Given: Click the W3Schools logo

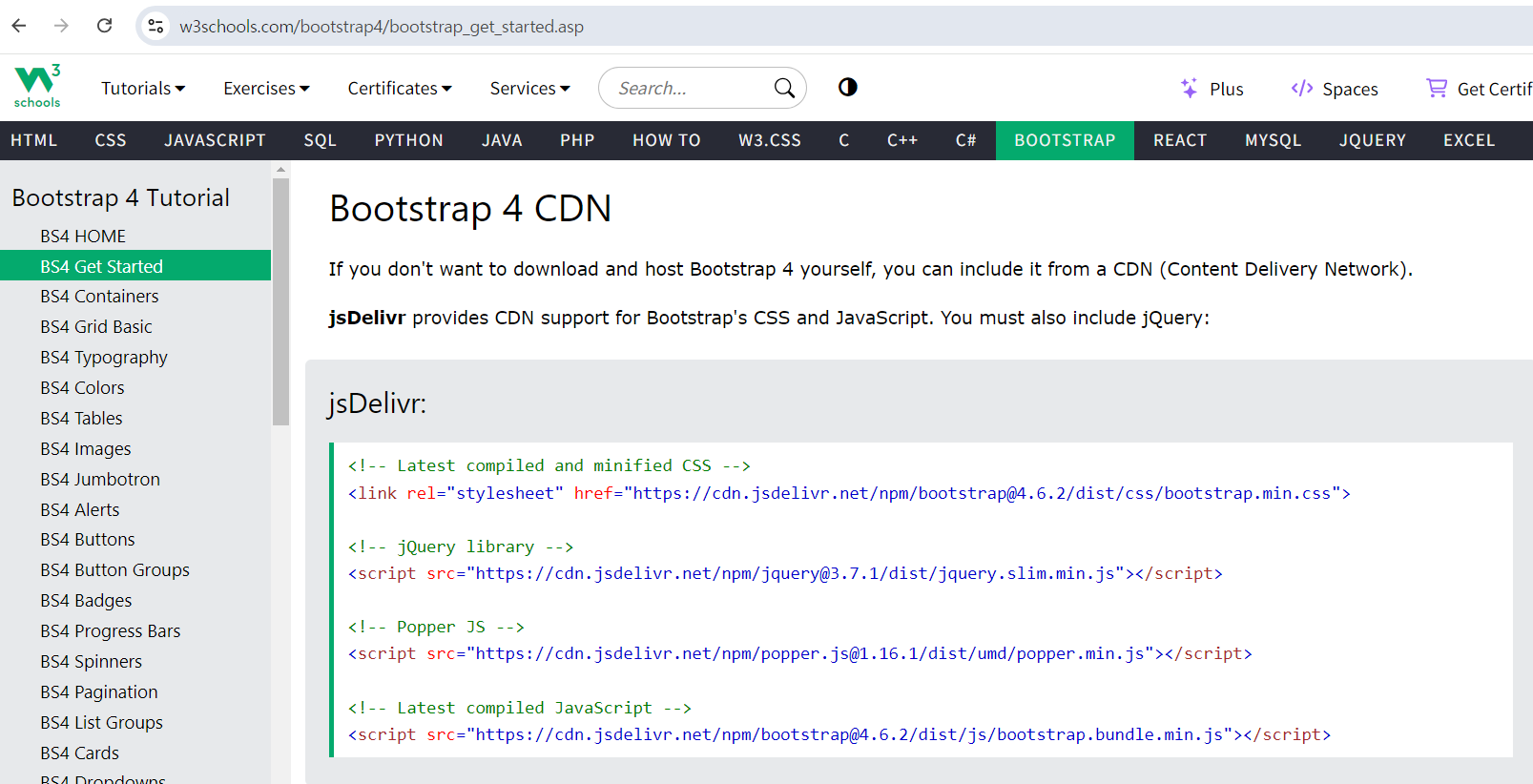Looking at the screenshot, I should click(x=37, y=87).
